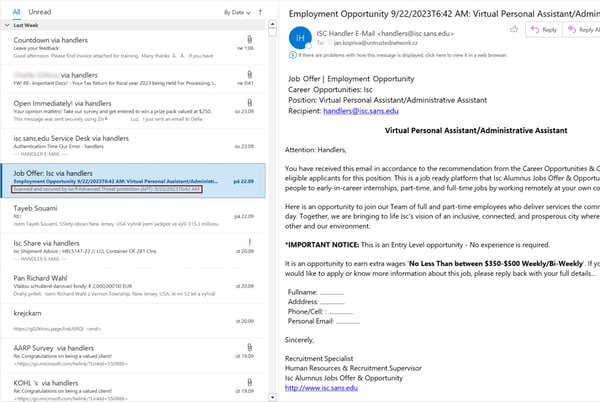Open the Open Immediately! via handlers email
Image resolution: width=600 pixels, height=402 pixels.
click(x=133, y=111)
